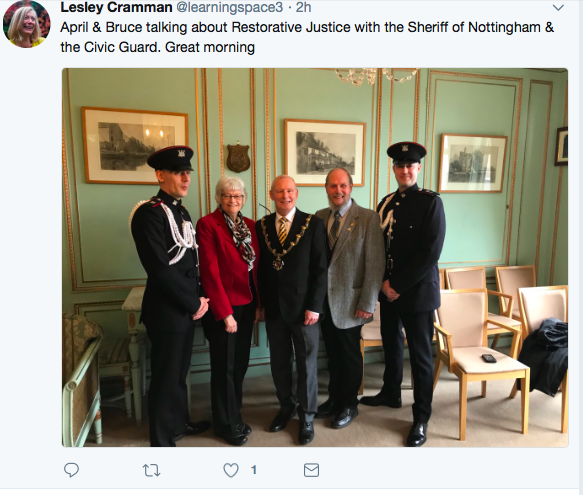Screen dimensions: 583x495
Task: Expand the tweet options chevron menu
Action: pyautogui.click(x=558, y=7)
